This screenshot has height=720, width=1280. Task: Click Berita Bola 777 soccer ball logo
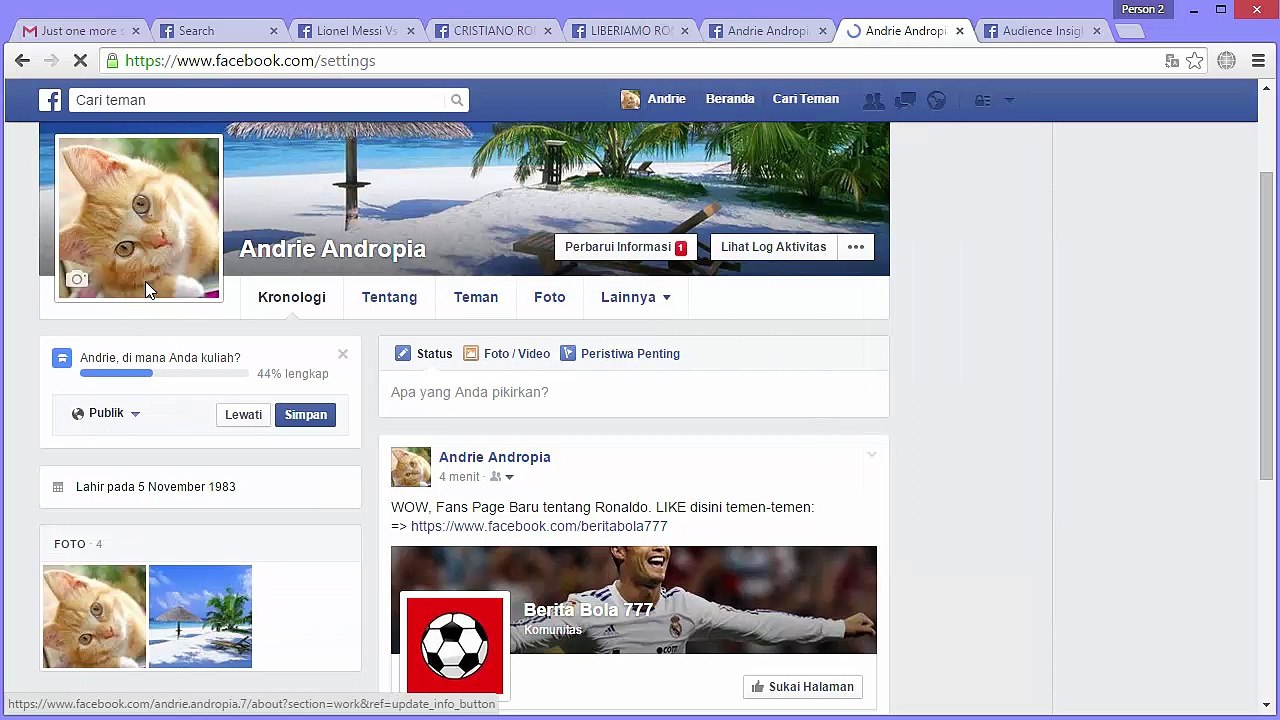point(455,645)
